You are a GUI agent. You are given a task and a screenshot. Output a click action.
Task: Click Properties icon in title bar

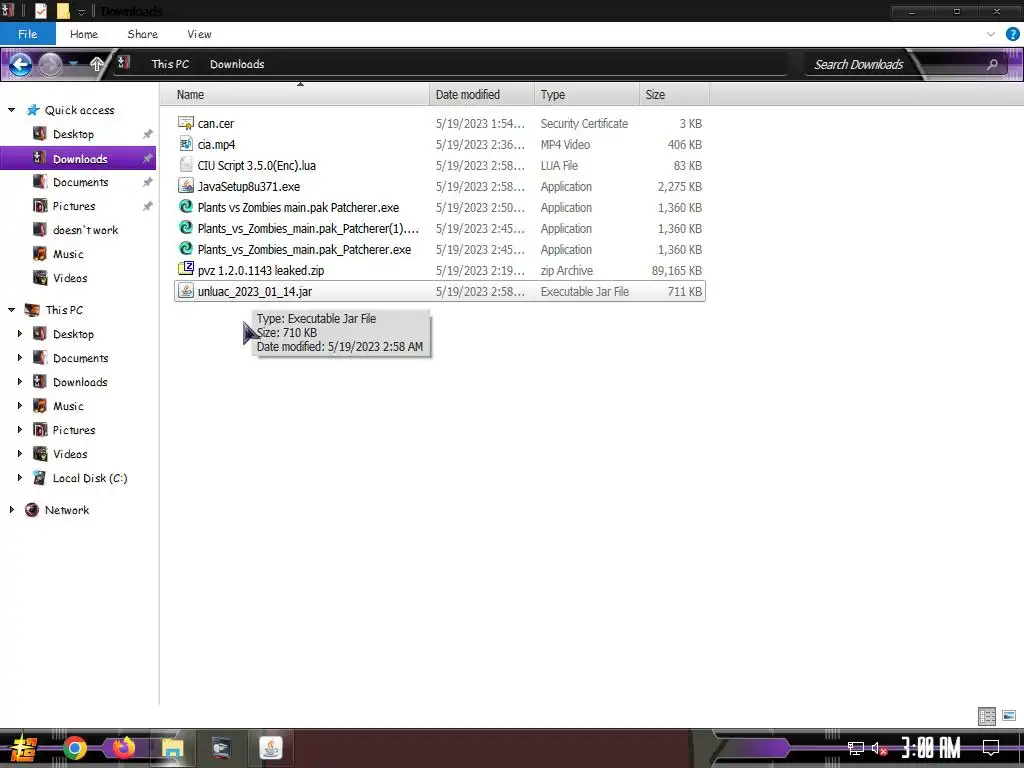point(40,10)
